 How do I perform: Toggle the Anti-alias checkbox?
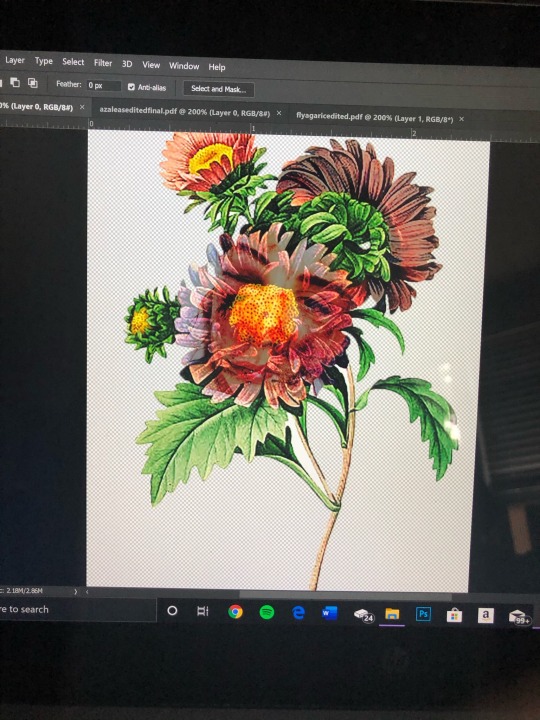[131, 87]
